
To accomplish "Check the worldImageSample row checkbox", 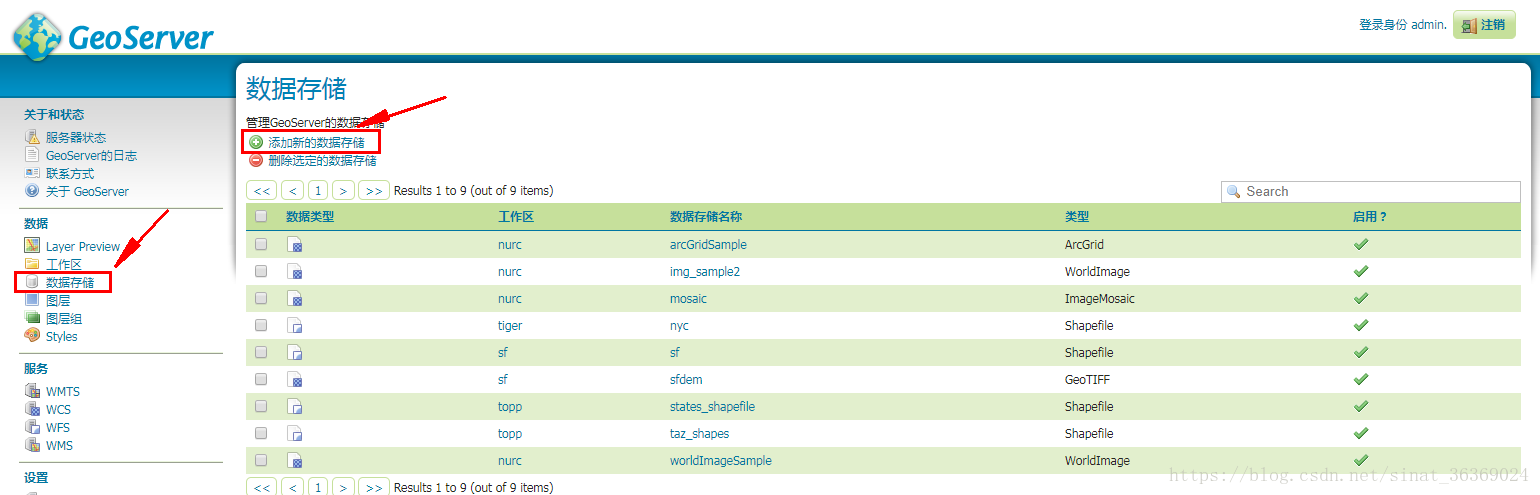I will pos(261,460).
